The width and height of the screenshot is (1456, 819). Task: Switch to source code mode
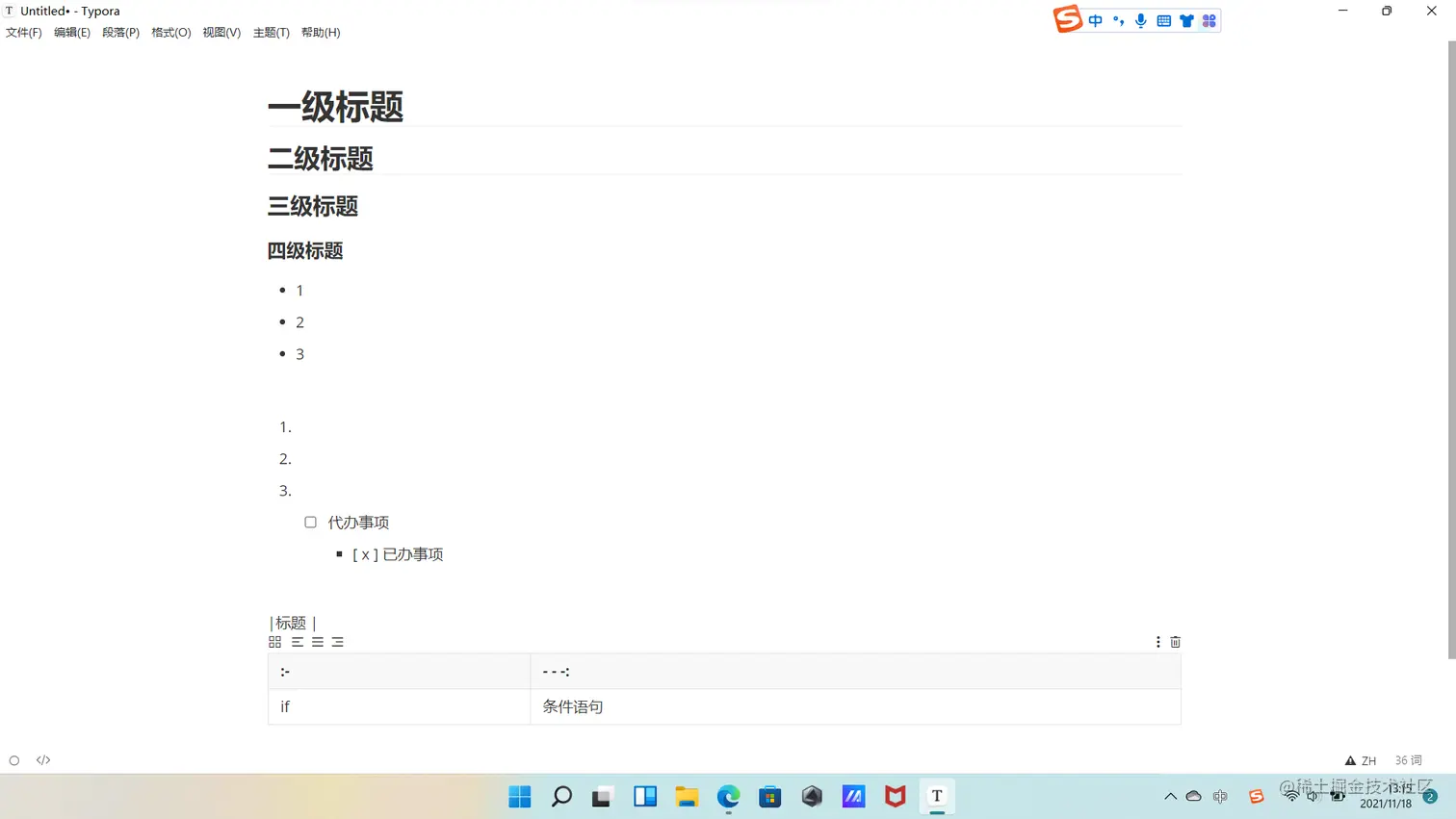click(43, 760)
